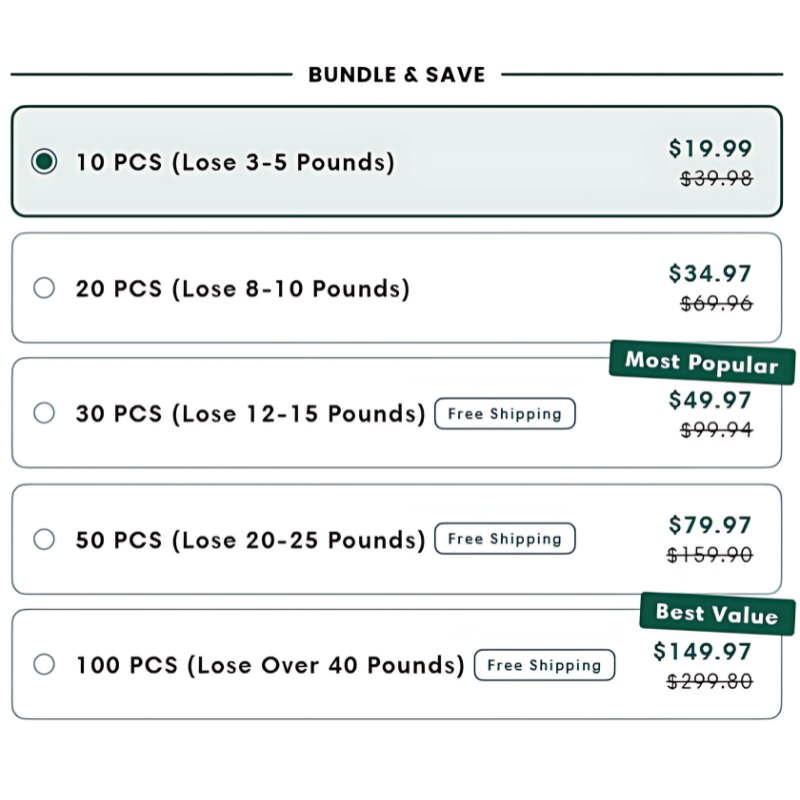Choose the 30 PCS radio option

tap(44, 413)
